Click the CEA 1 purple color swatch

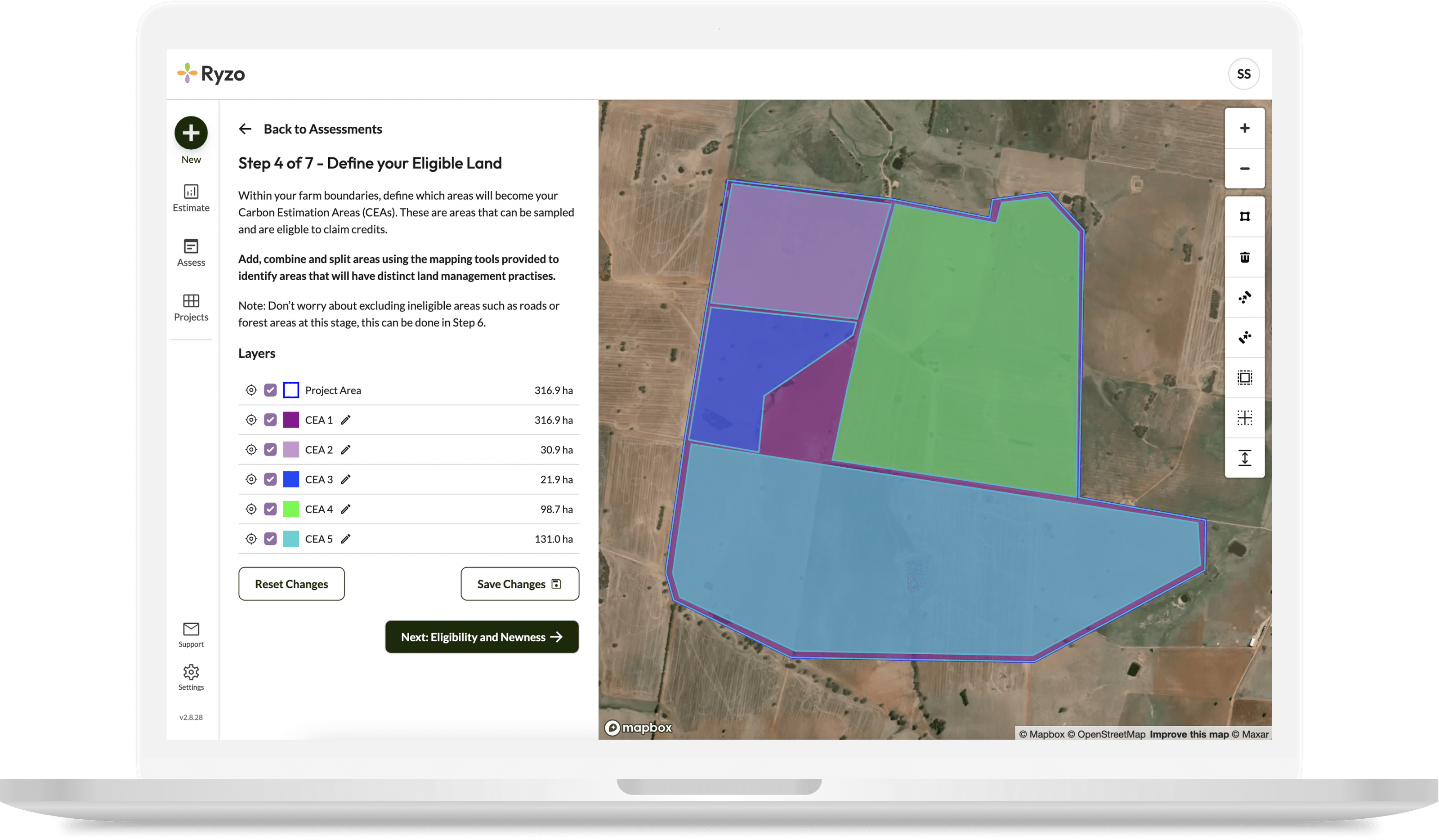click(290, 420)
